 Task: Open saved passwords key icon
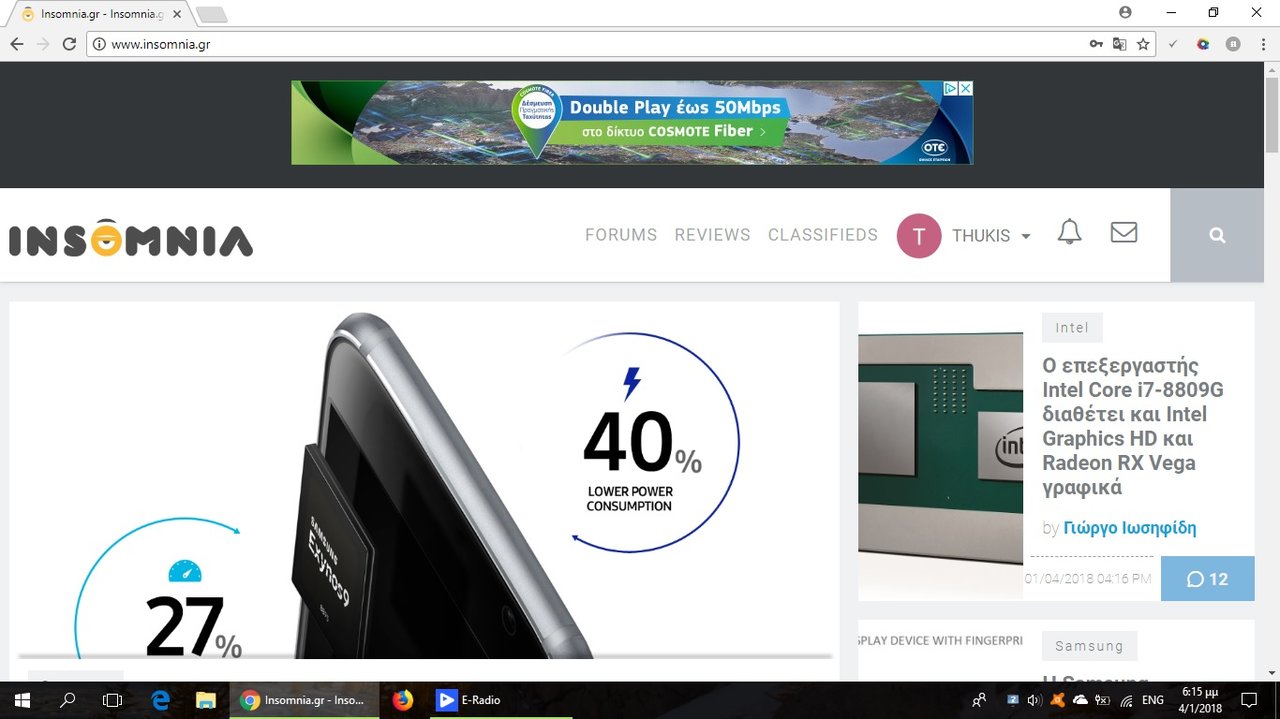(1097, 44)
